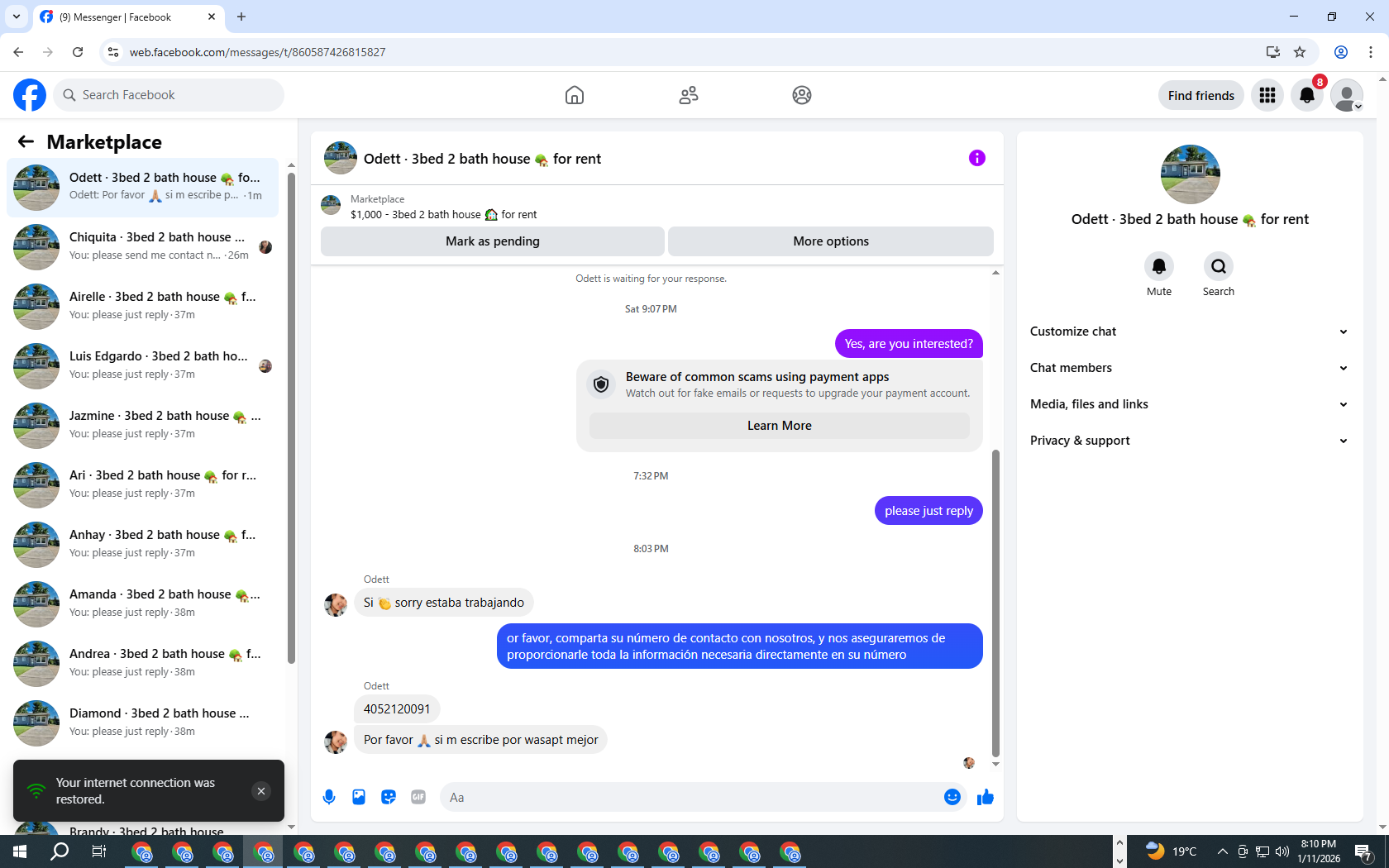This screenshot has width=1389, height=868.
Task: Open the Marketplace listing $1,000 3bed house link
Action: pyautogui.click(x=443, y=214)
